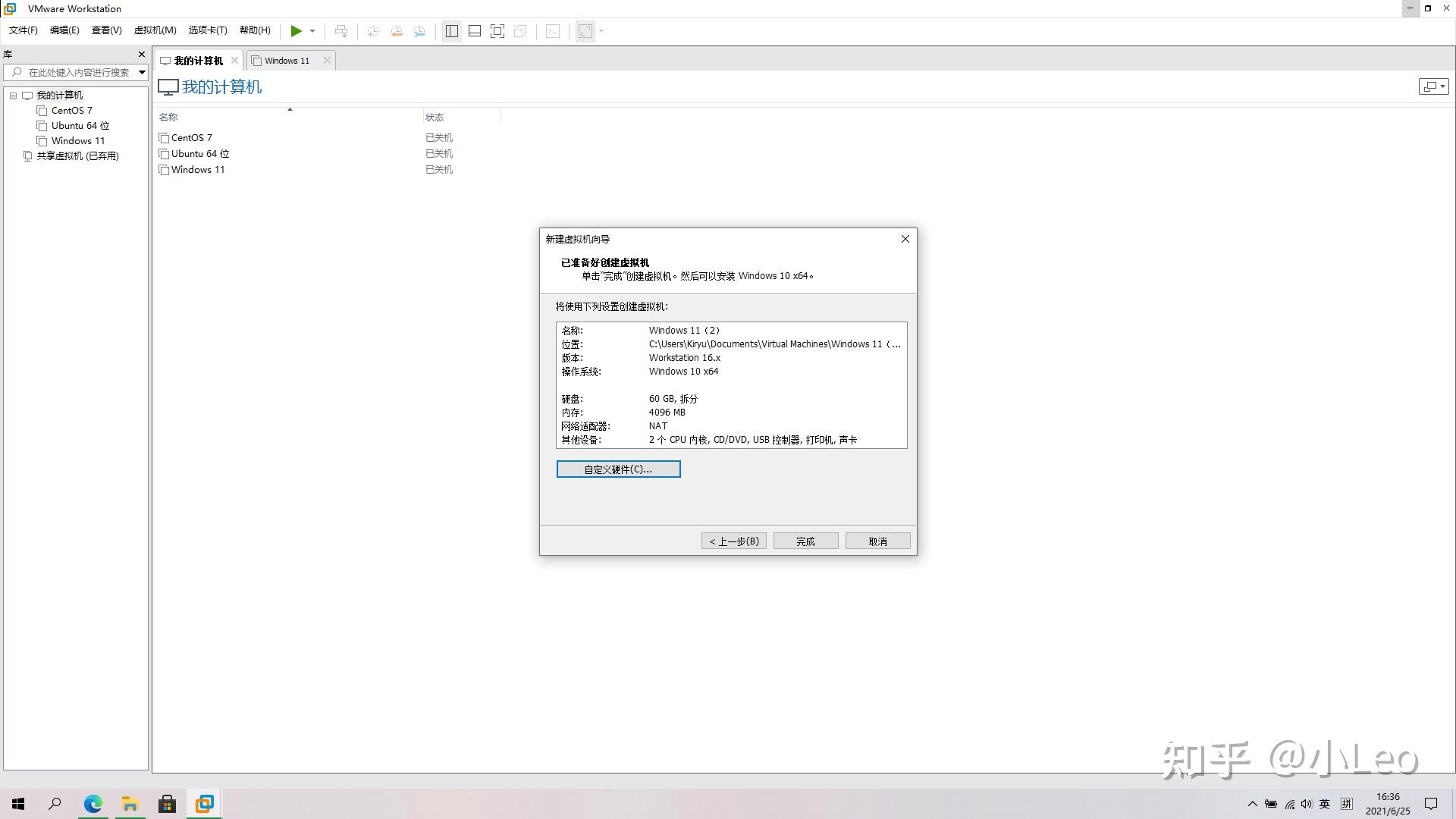Open the library search filter dropdown arrow
Screen dimensions: 1456x819
(142, 72)
